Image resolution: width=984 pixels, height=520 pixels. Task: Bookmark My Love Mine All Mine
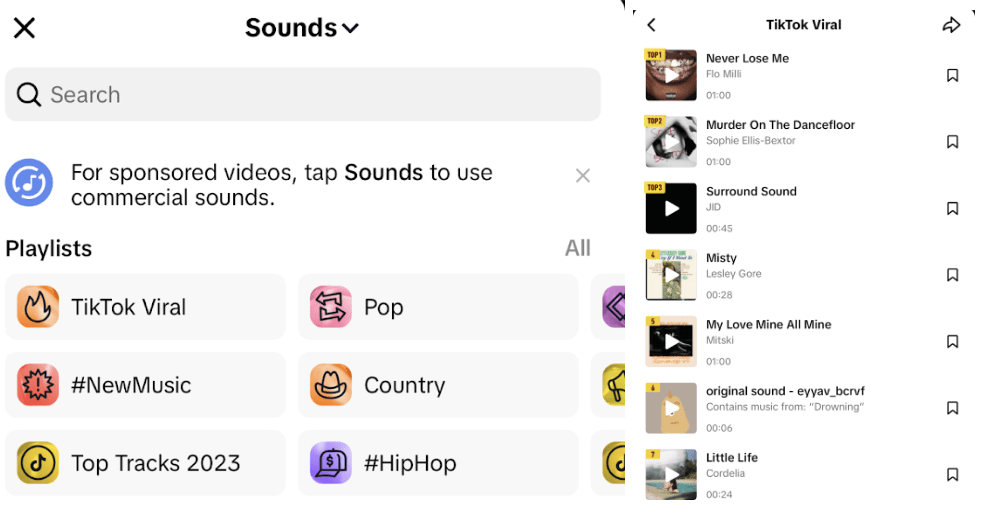point(952,341)
